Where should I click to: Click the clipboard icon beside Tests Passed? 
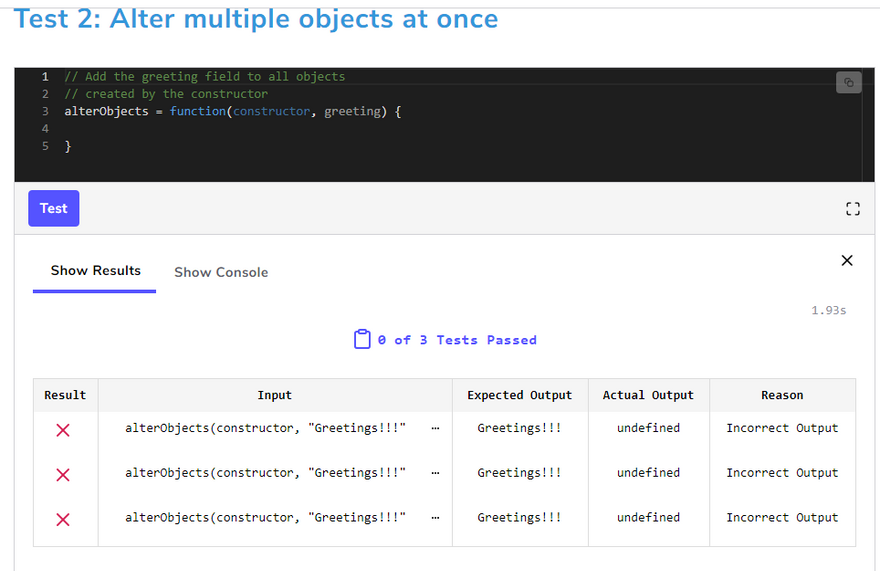click(x=362, y=340)
